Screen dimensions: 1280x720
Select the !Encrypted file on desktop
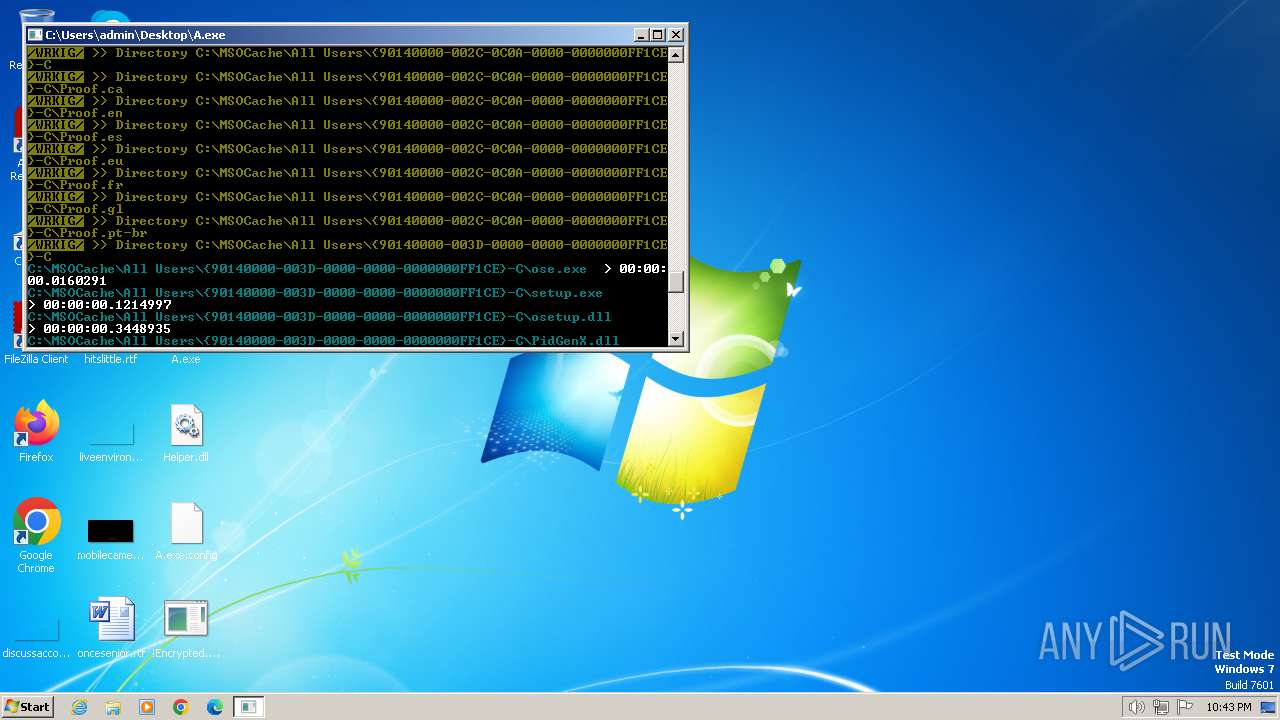tap(186, 628)
